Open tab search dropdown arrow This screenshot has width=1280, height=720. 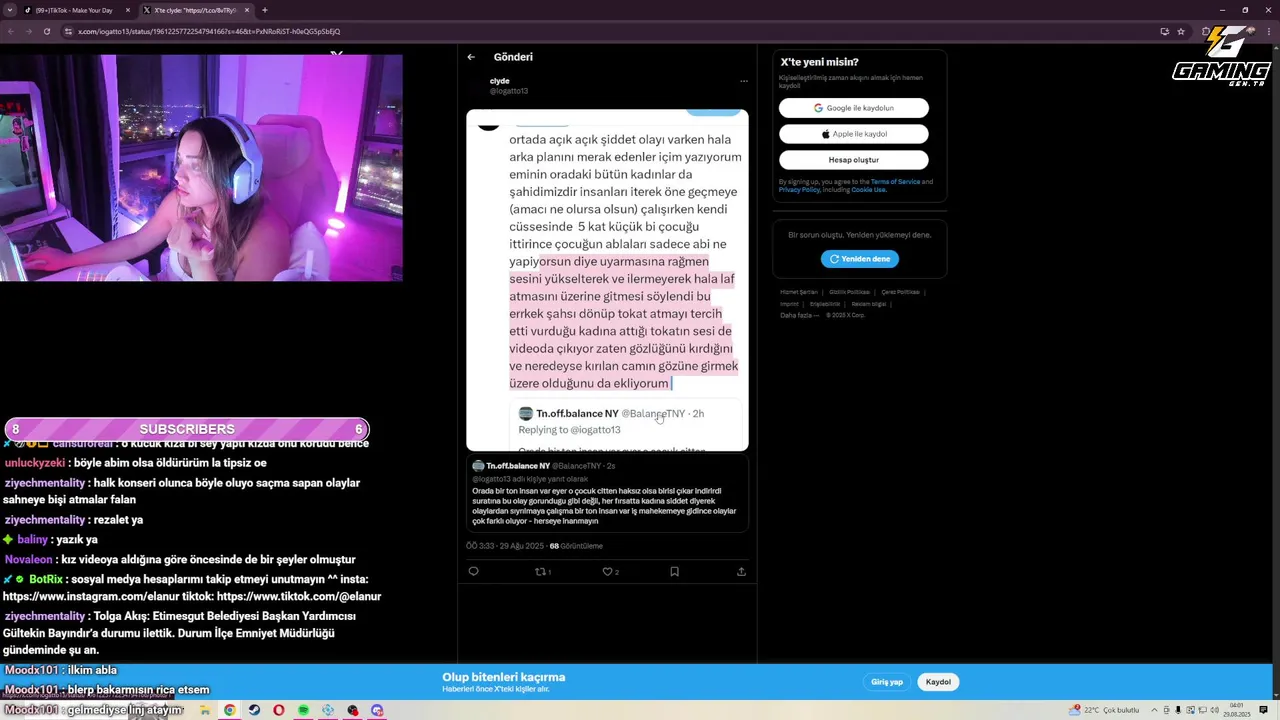(10, 10)
